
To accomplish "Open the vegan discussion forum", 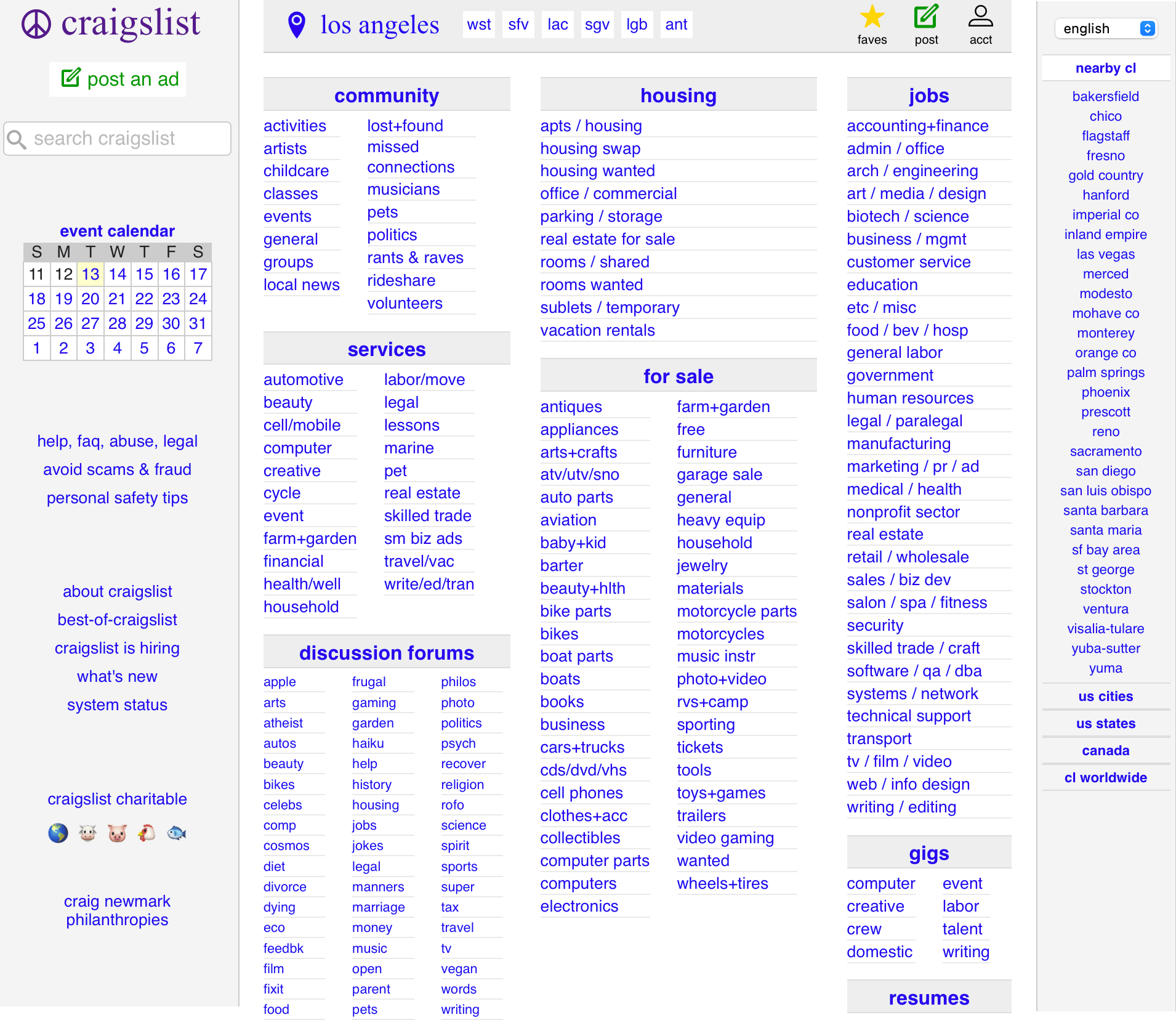I will coord(459,969).
